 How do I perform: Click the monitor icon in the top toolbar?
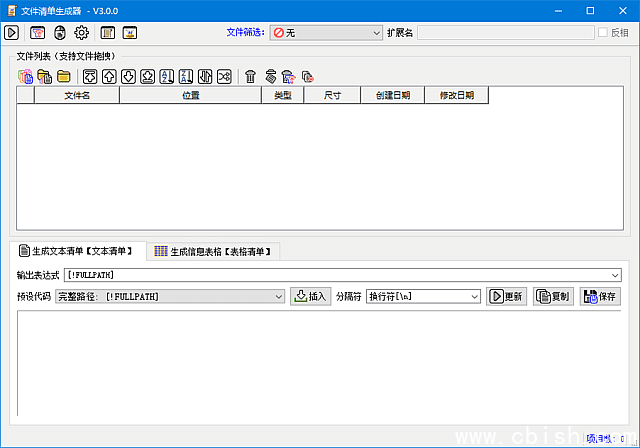tap(130, 33)
